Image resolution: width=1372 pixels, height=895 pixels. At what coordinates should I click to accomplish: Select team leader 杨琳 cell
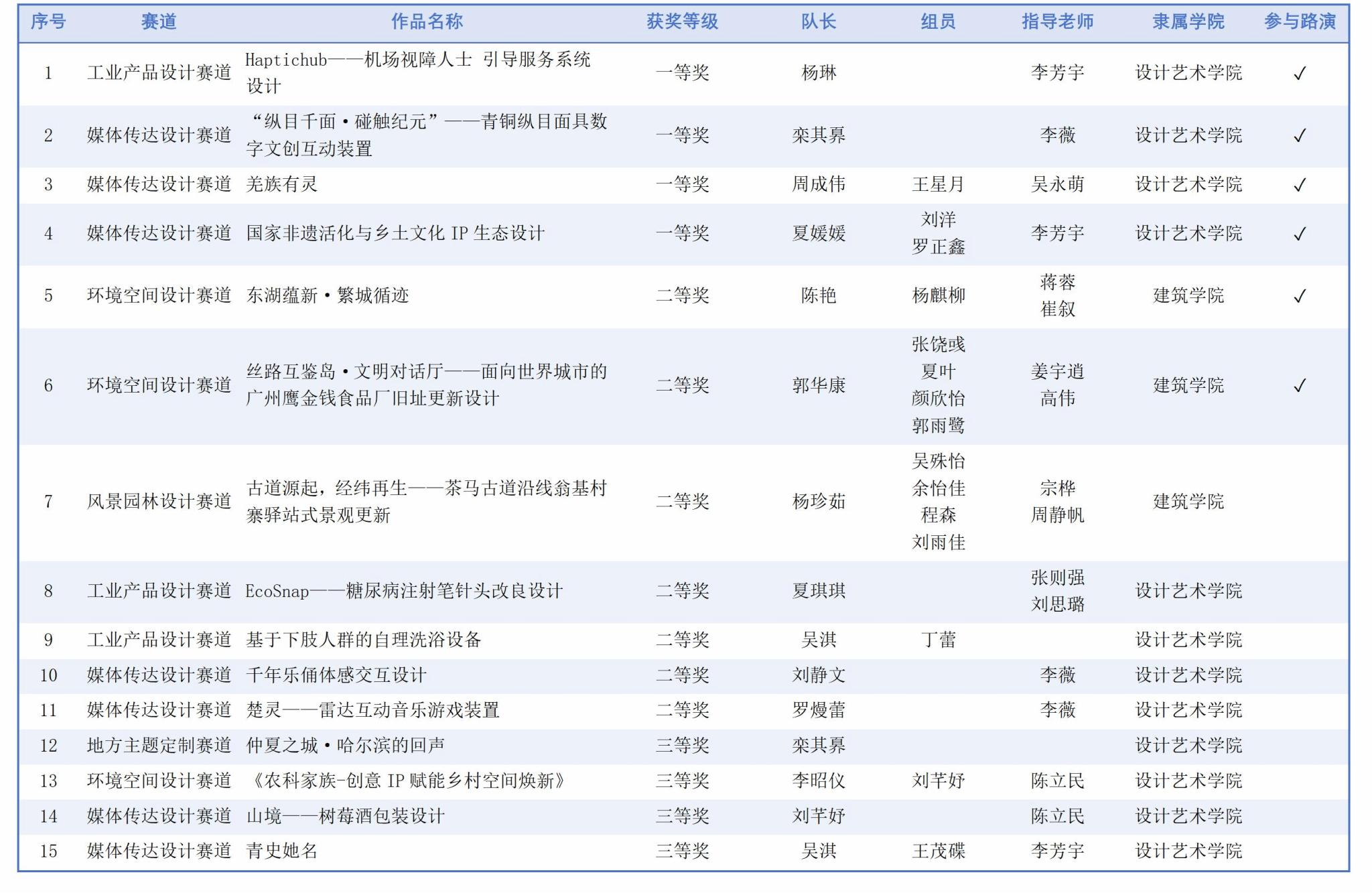click(x=819, y=73)
